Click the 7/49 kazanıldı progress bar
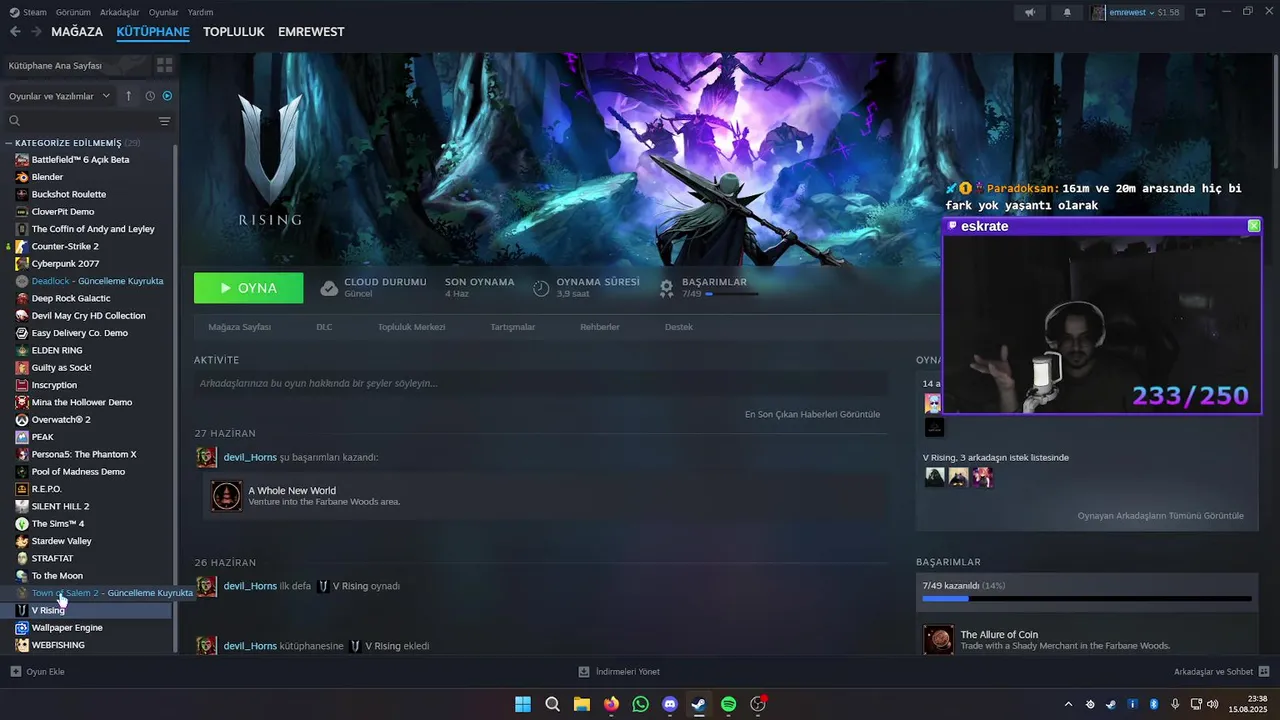 (x=1087, y=599)
